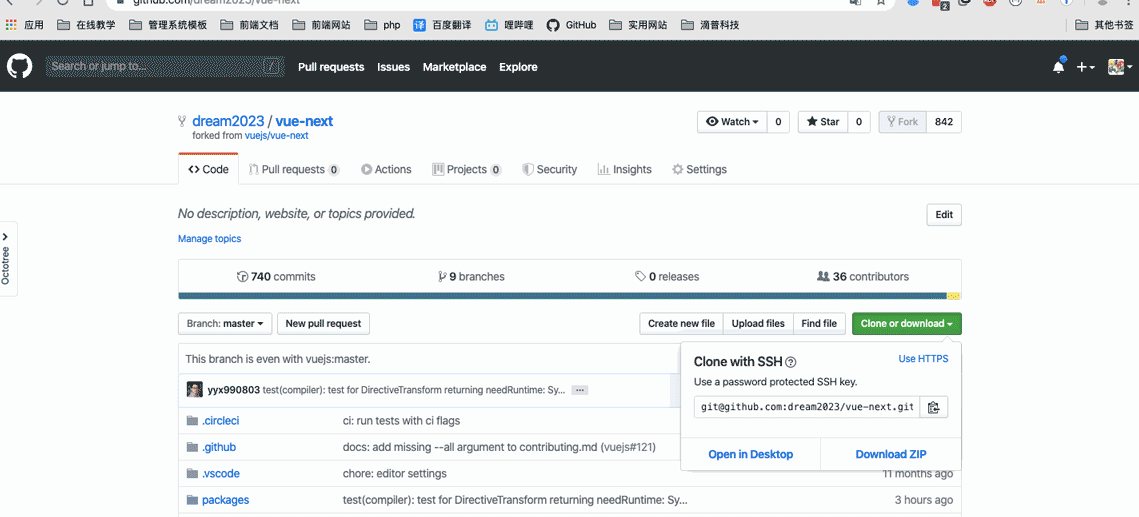This screenshot has width=1139, height=517.
Task: Open the 实用网站 bookmark folder
Action: coord(639,25)
